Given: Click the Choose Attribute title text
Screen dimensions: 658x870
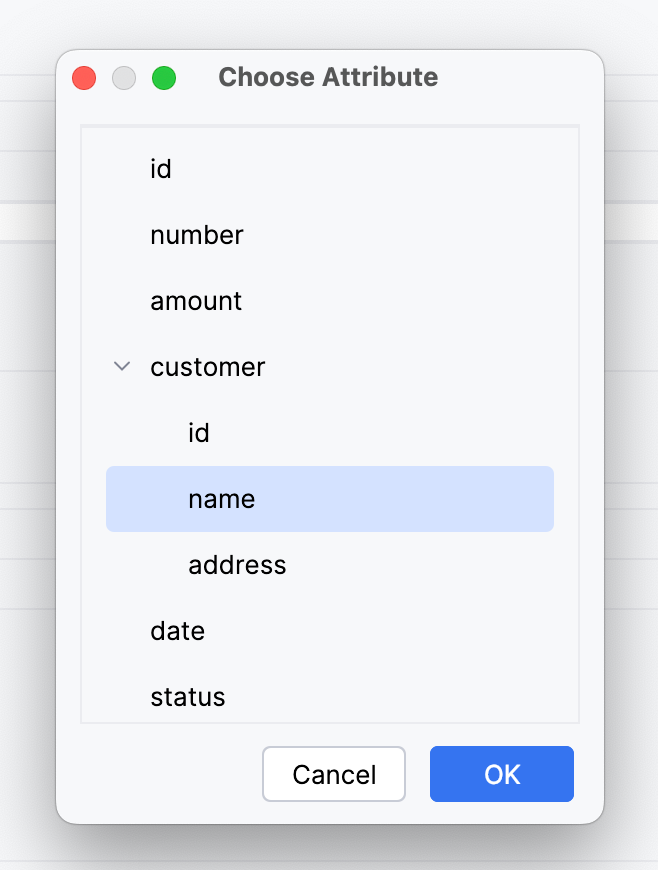Looking at the screenshot, I should [x=328, y=78].
